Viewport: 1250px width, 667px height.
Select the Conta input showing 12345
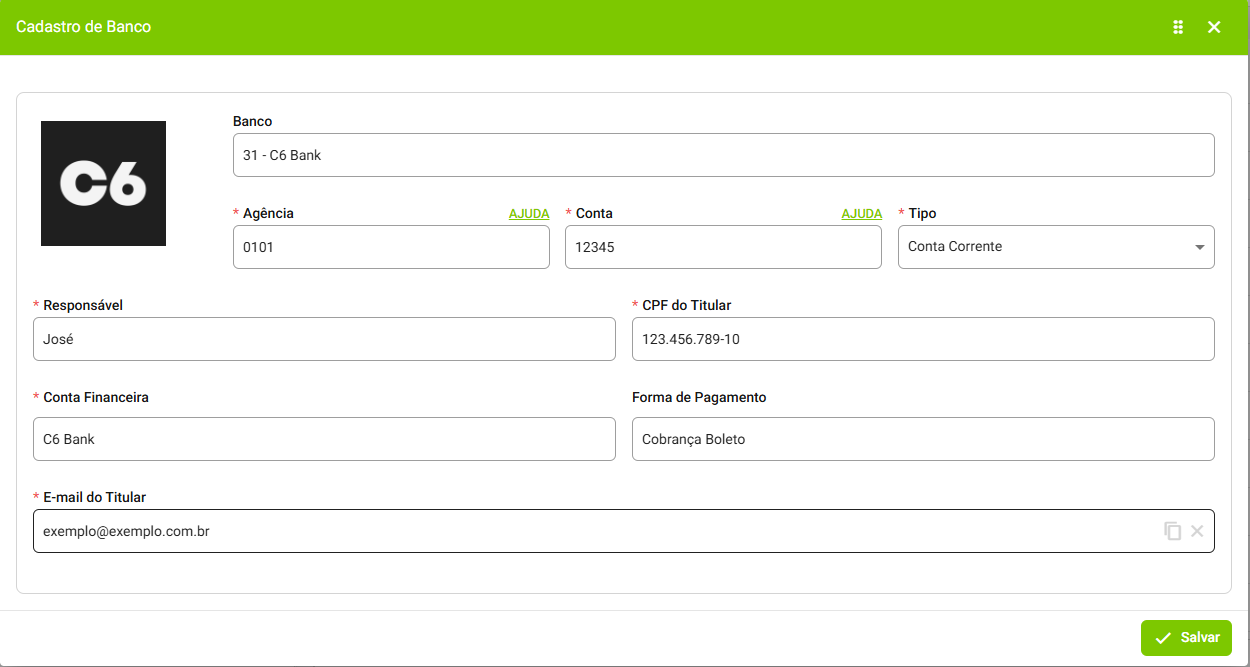click(723, 247)
